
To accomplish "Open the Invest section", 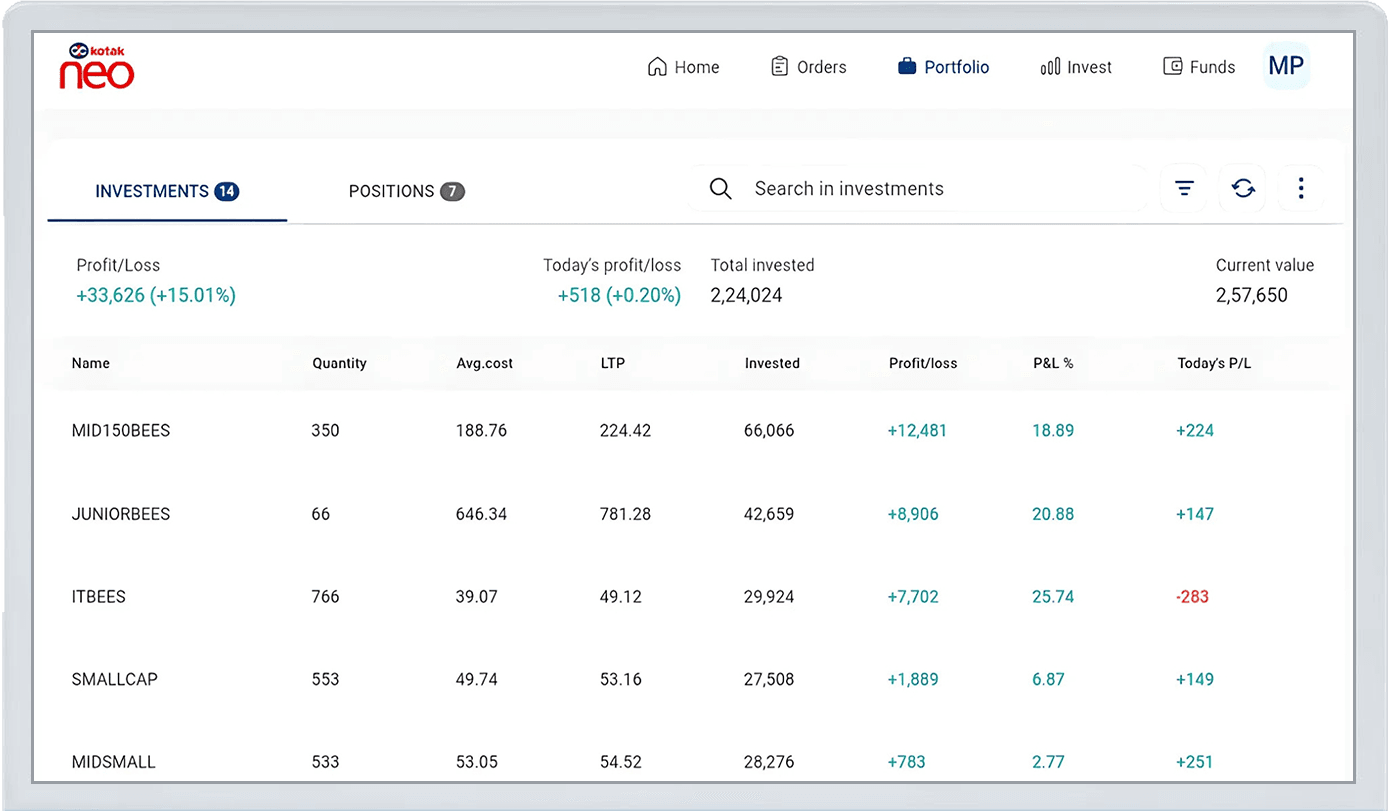I will coord(1076,67).
